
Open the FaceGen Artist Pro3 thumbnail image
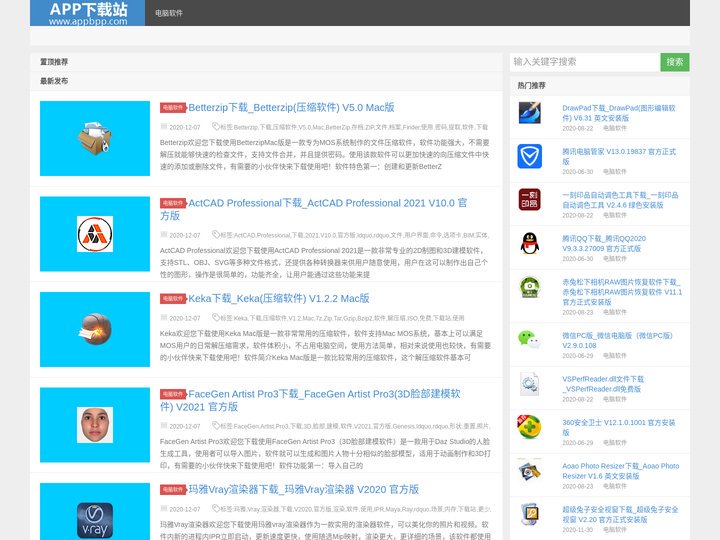pos(95,425)
